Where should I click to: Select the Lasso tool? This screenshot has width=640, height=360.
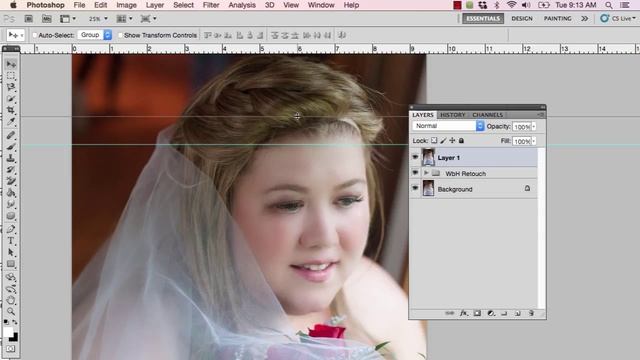pos(11,87)
